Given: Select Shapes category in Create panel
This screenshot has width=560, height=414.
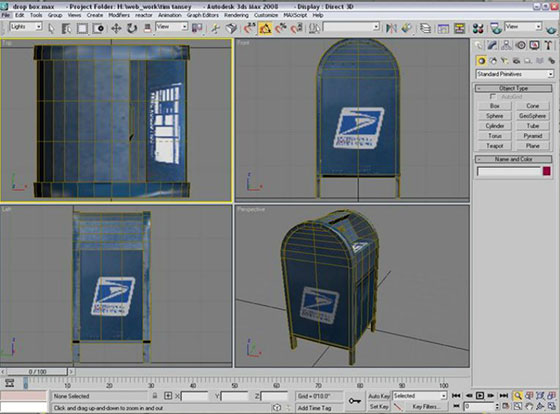Looking at the screenshot, I should pyautogui.click(x=493, y=61).
